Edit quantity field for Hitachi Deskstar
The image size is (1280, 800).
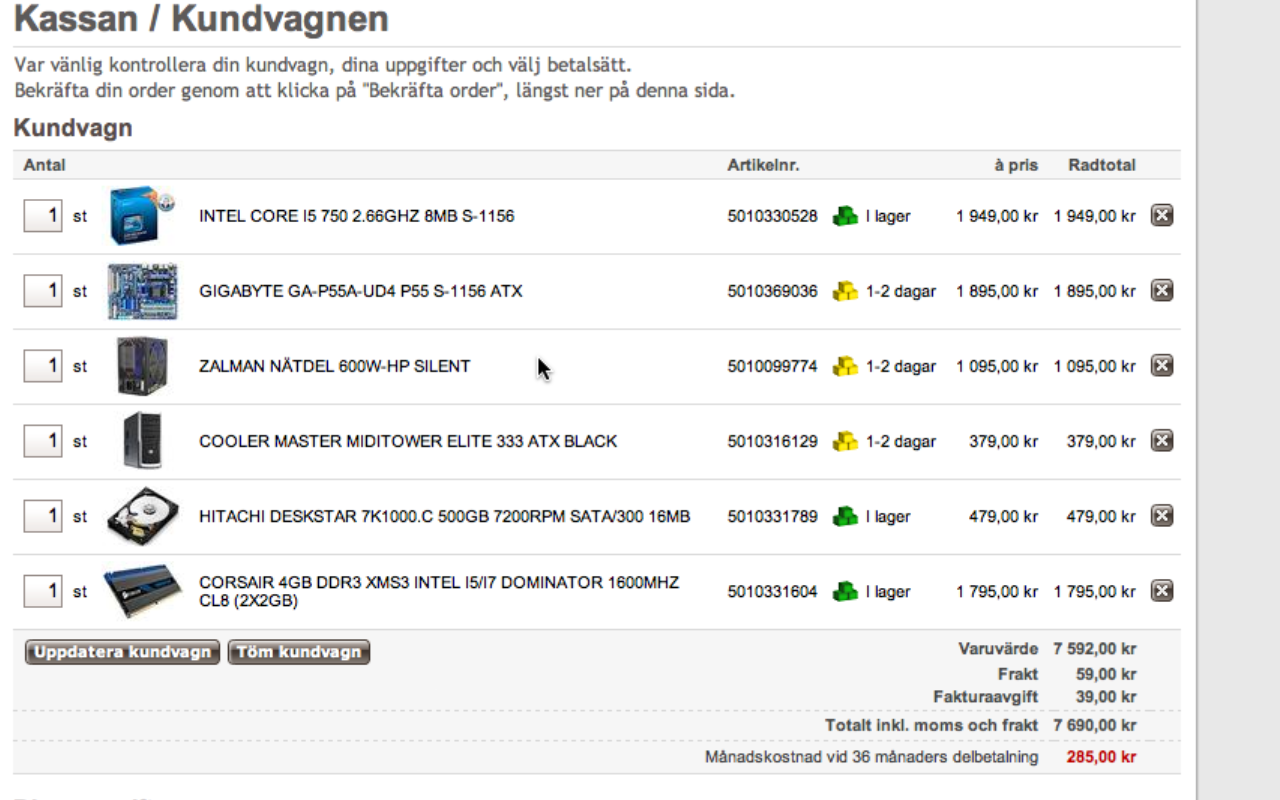click(x=43, y=516)
